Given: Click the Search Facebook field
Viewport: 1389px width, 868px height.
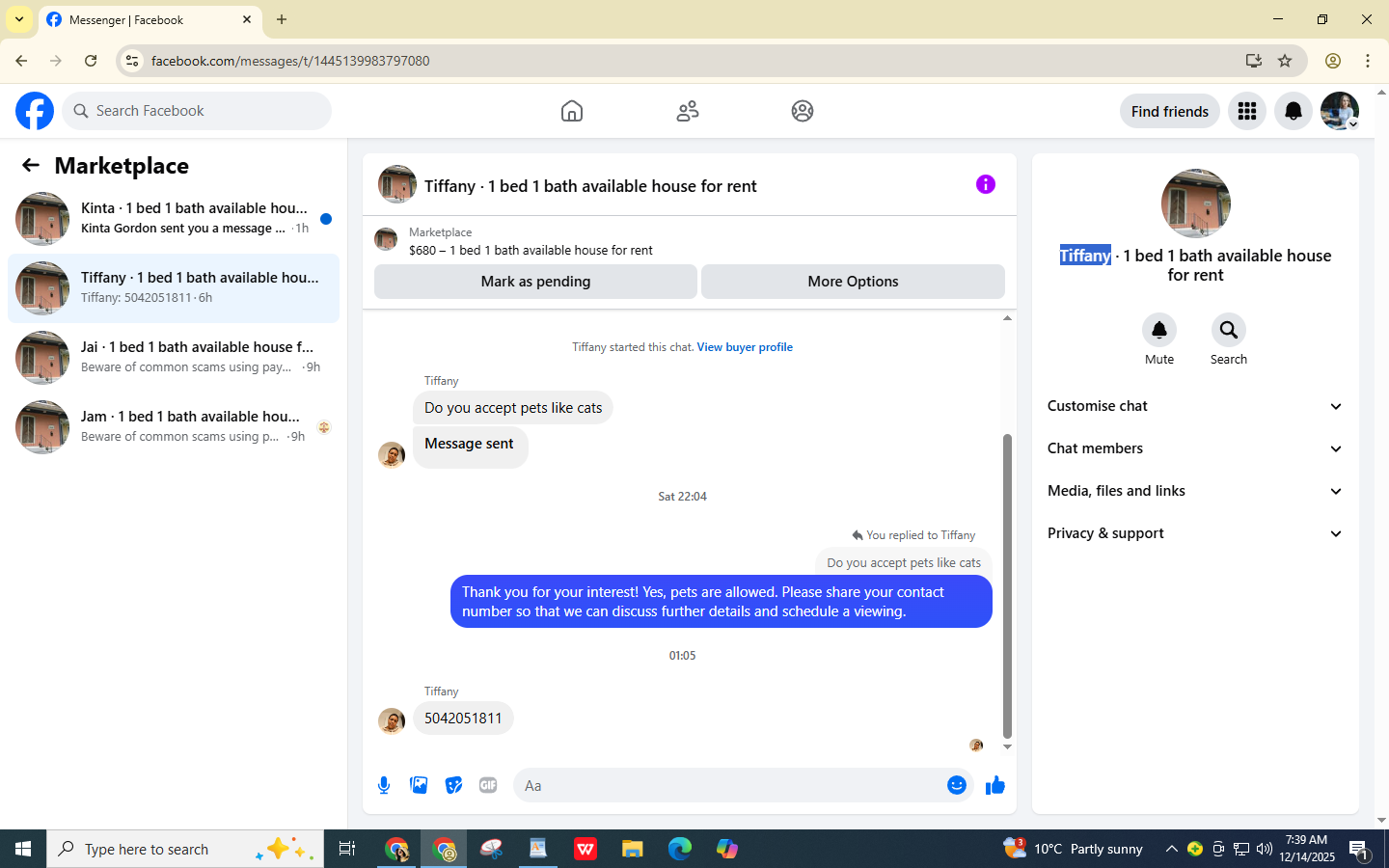Looking at the screenshot, I should coord(197,111).
